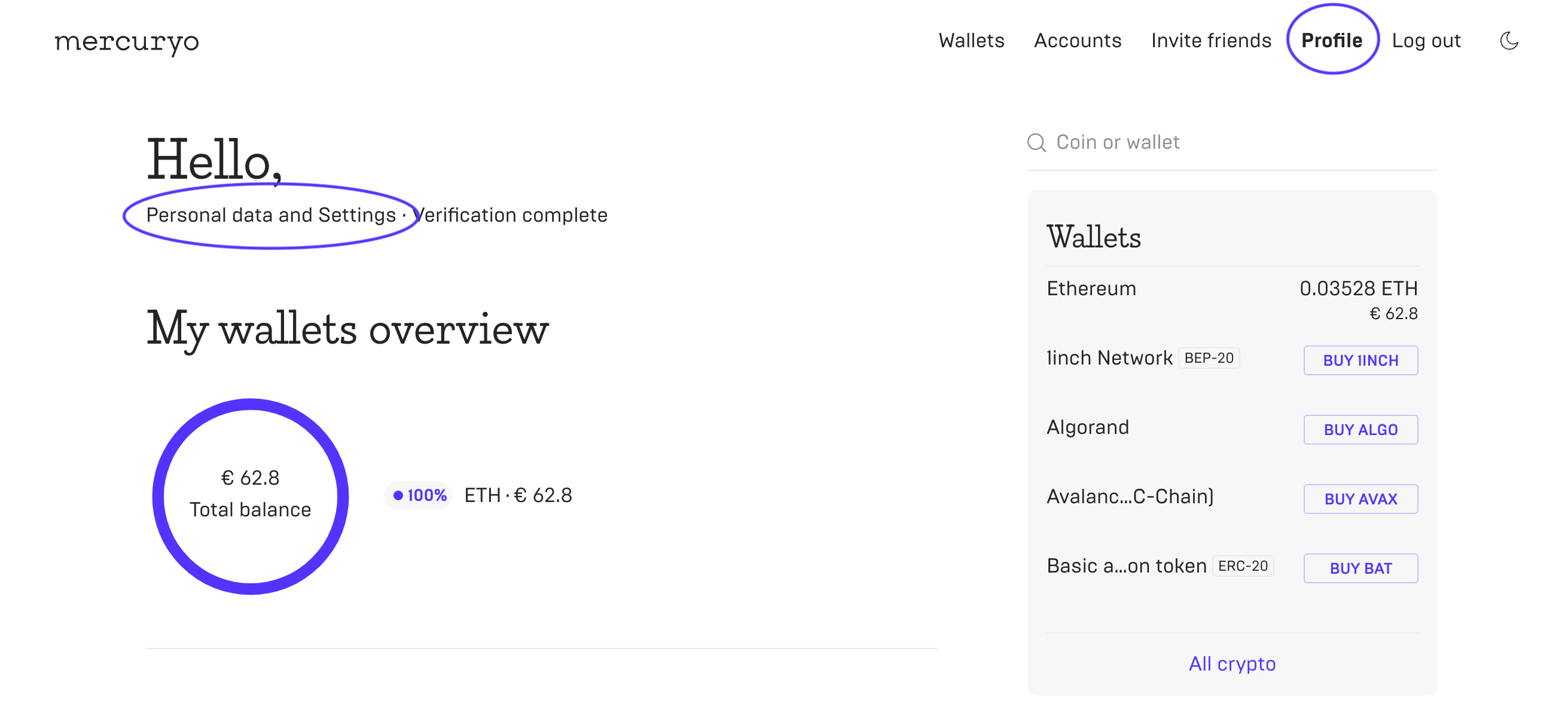The width and height of the screenshot is (1568, 710).
Task: Select the Algorand wallet name
Action: [x=1087, y=427]
